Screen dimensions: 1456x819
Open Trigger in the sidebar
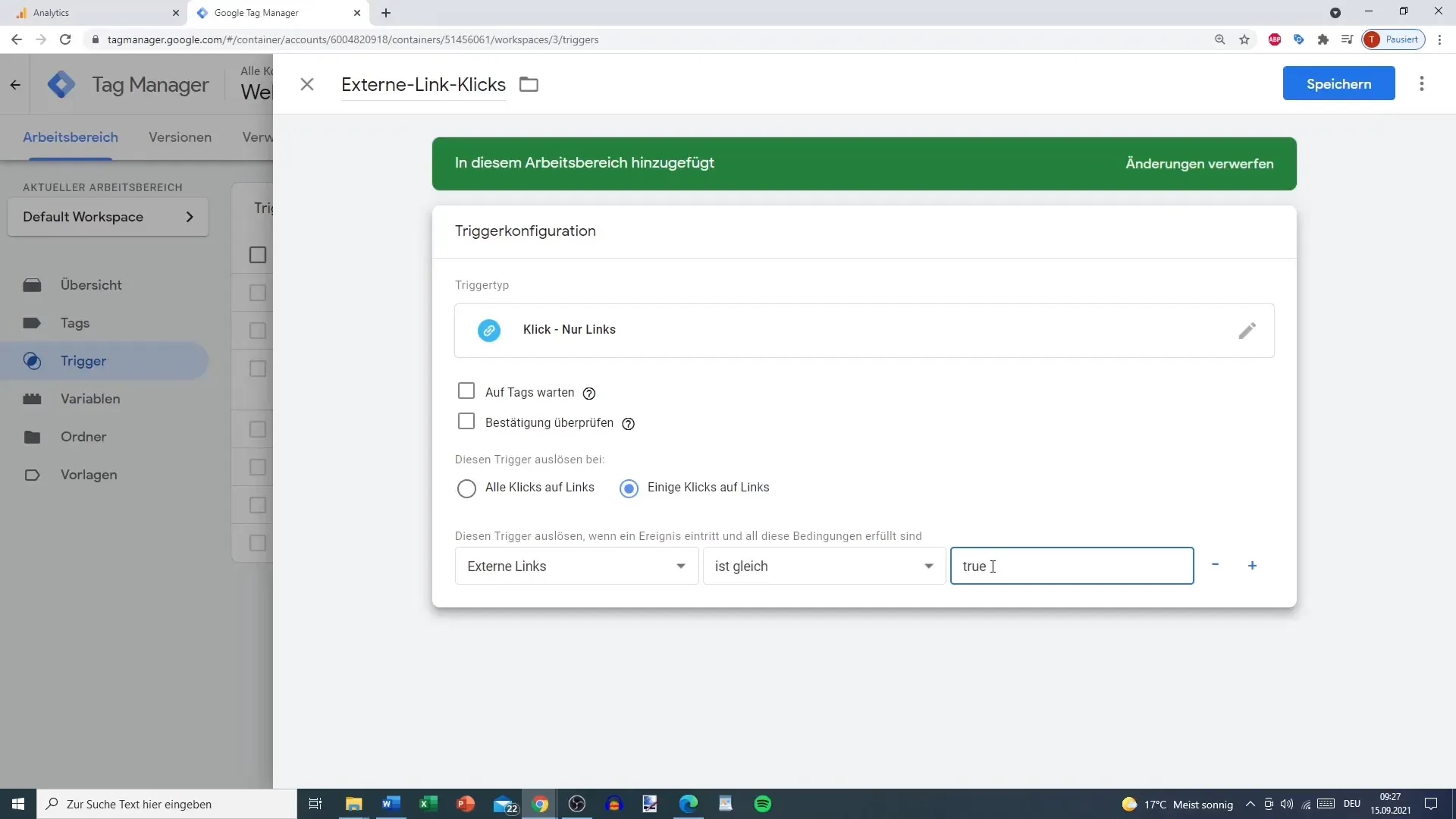click(105, 361)
